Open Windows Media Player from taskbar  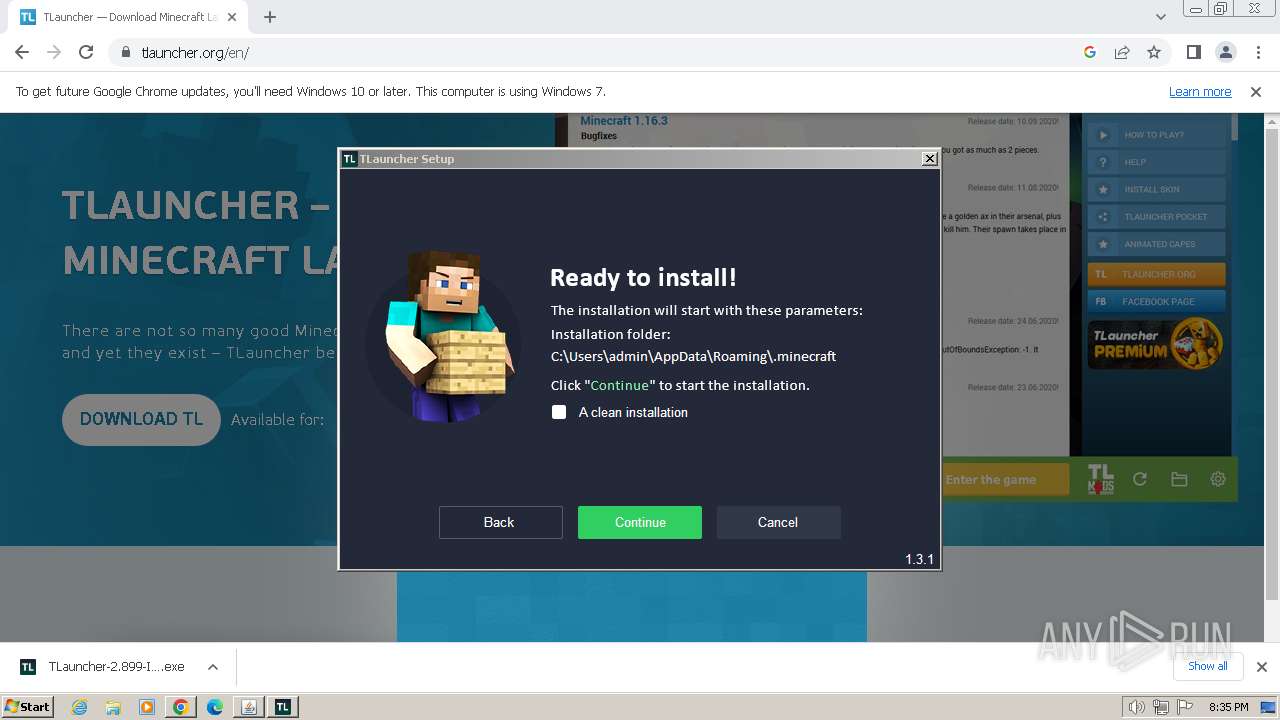[x=147, y=707]
